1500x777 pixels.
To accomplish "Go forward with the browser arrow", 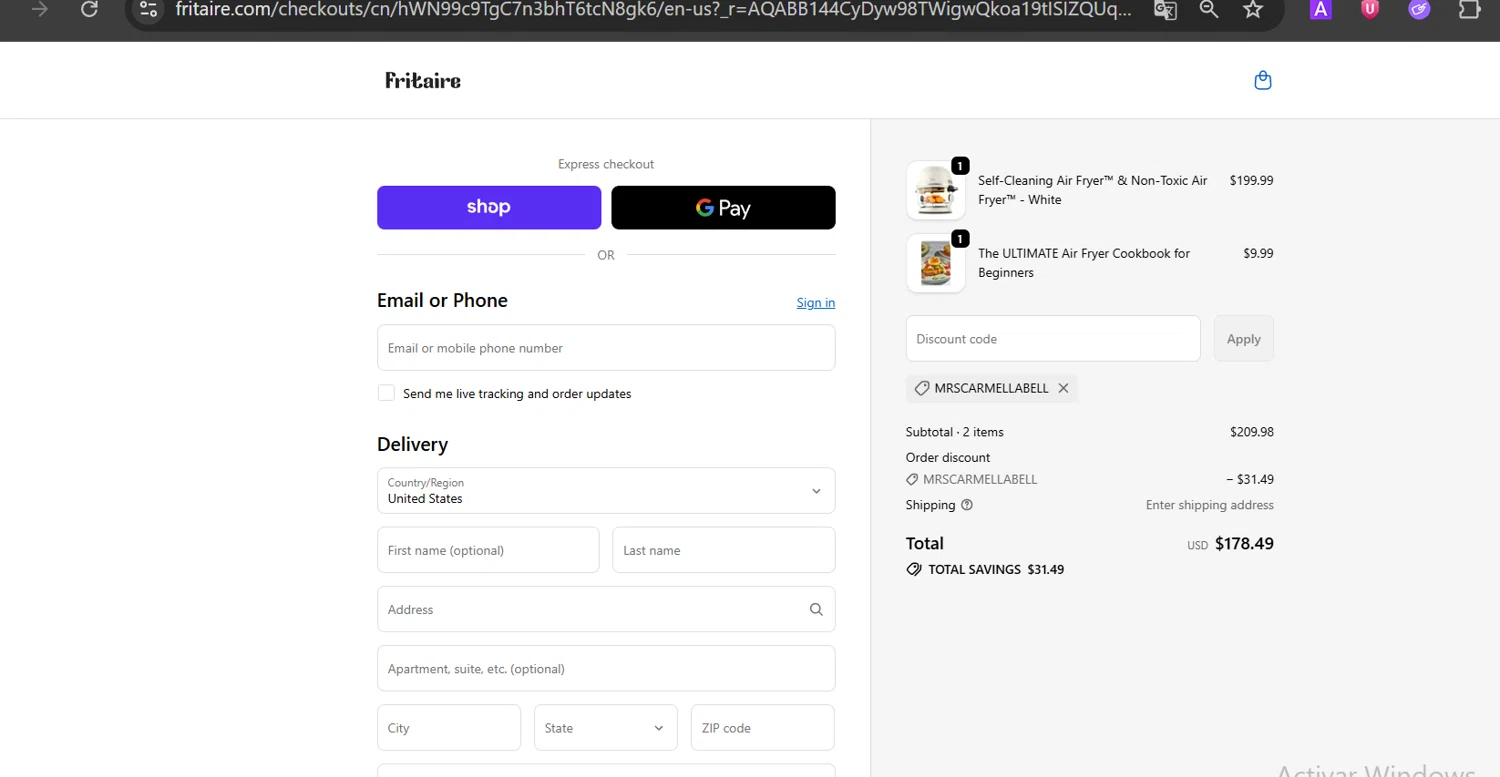I will [x=40, y=9].
